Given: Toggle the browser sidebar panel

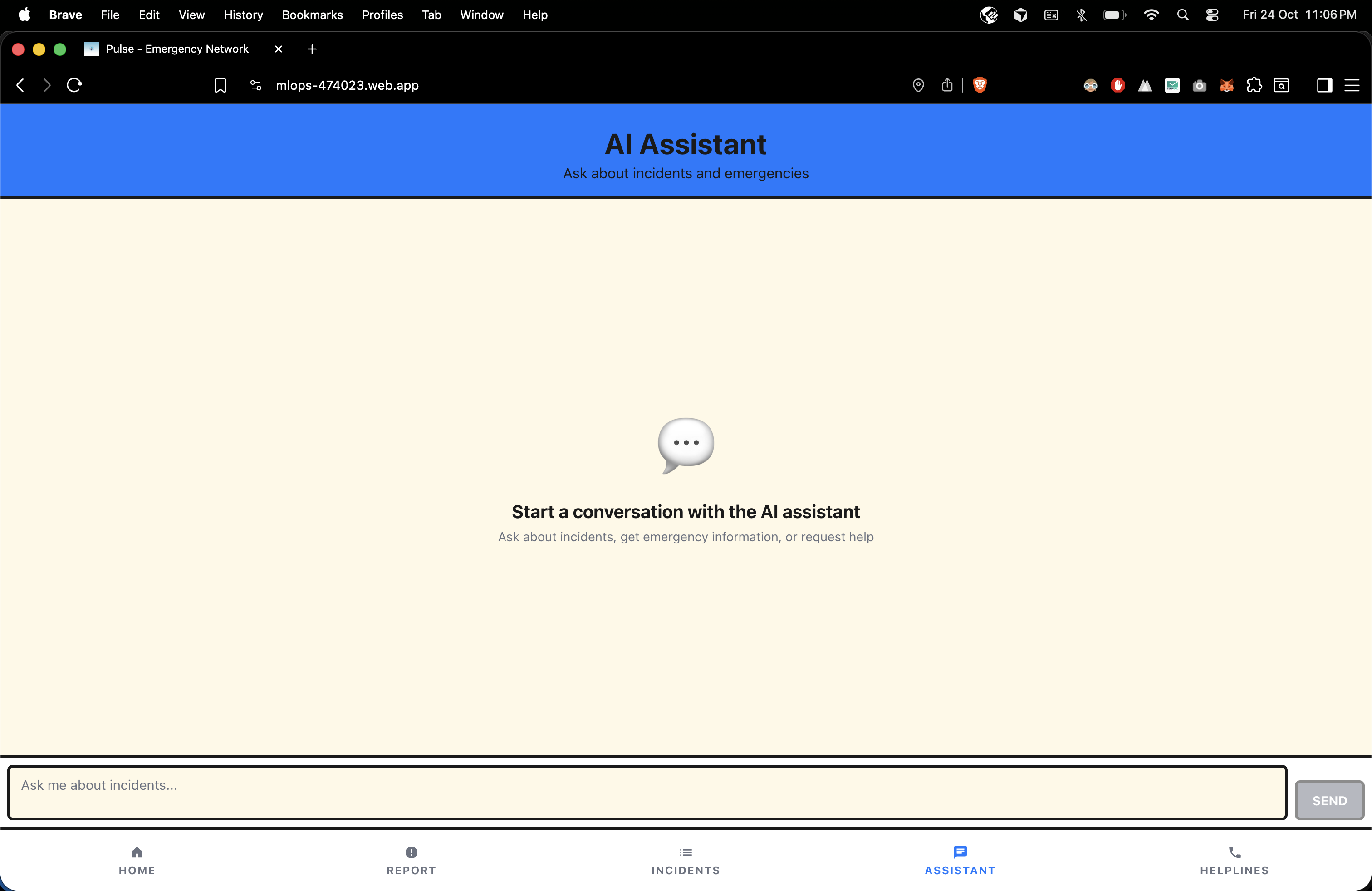Looking at the screenshot, I should 1324,86.
